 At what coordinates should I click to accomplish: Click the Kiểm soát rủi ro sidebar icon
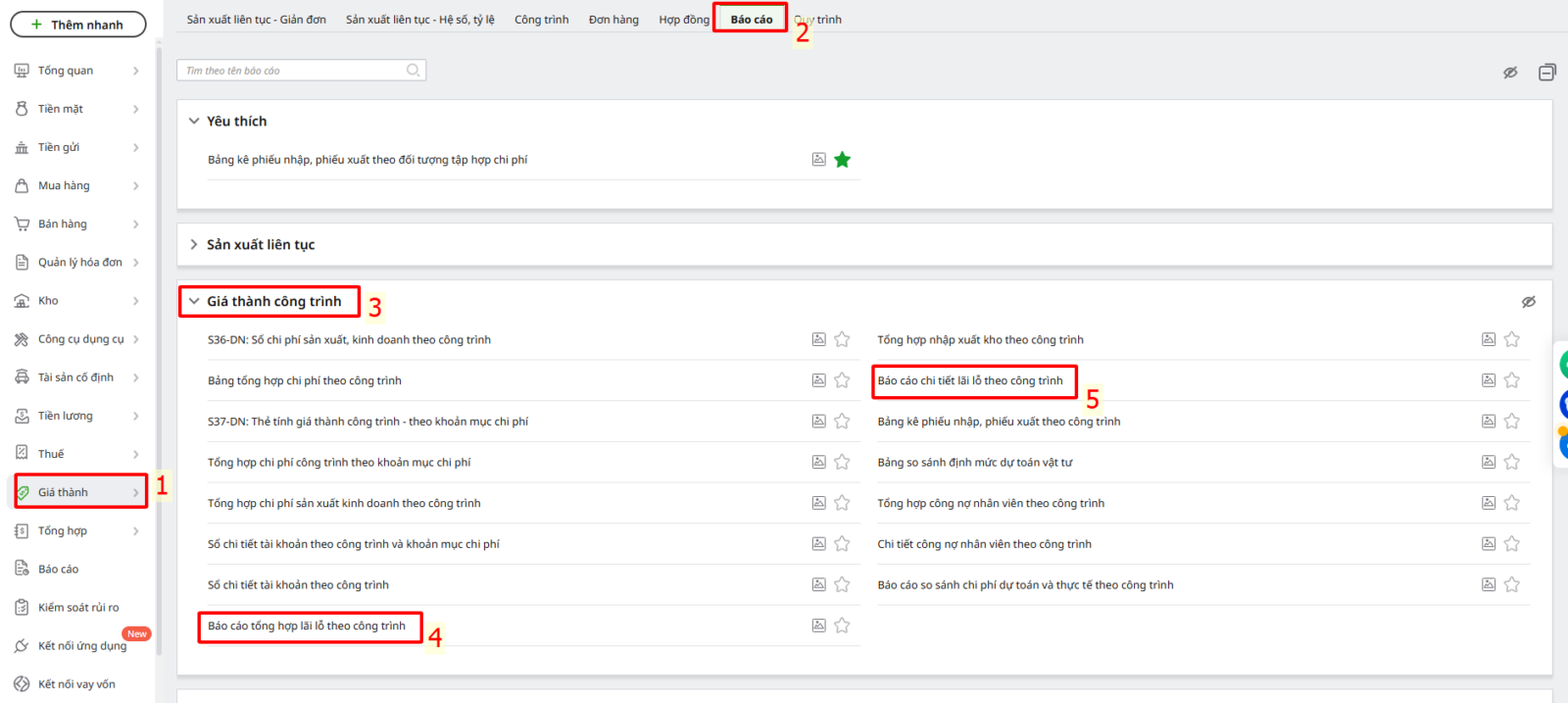point(22,608)
